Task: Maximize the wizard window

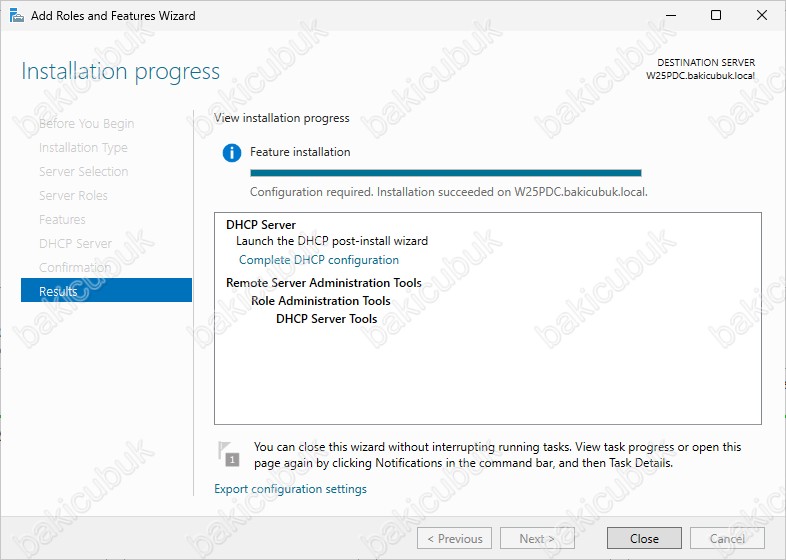Action: click(716, 16)
